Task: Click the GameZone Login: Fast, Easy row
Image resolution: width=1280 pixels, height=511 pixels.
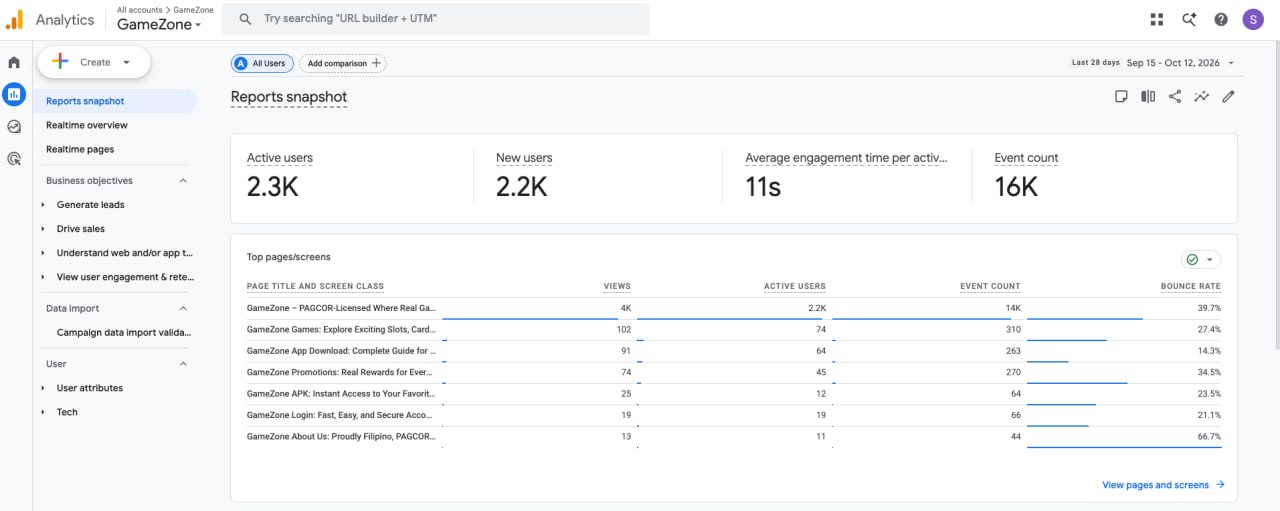Action: pyautogui.click(x=341, y=415)
